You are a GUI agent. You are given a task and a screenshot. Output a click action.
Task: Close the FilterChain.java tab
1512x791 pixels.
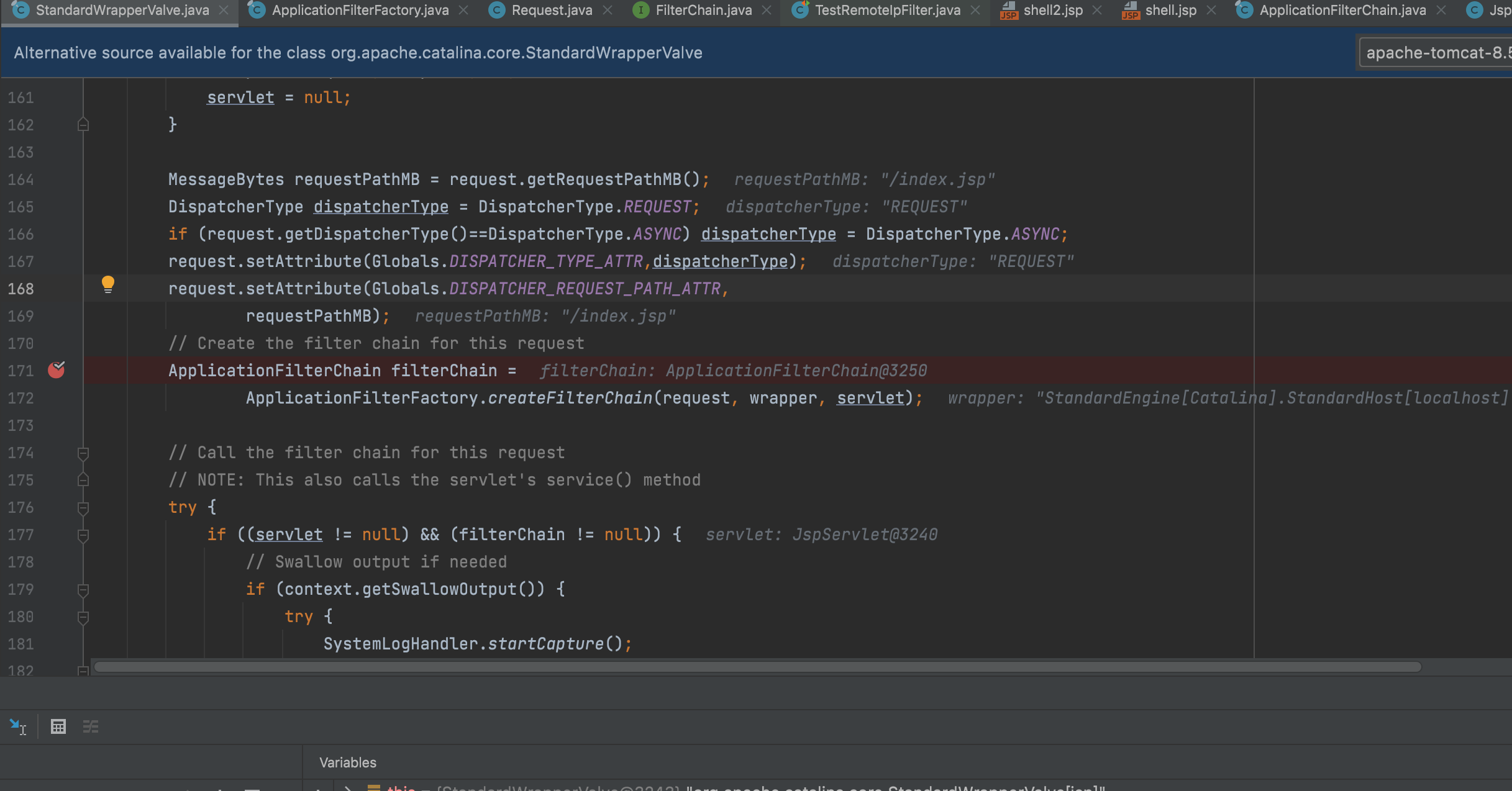pyautogui.click(x=767, y=10)
